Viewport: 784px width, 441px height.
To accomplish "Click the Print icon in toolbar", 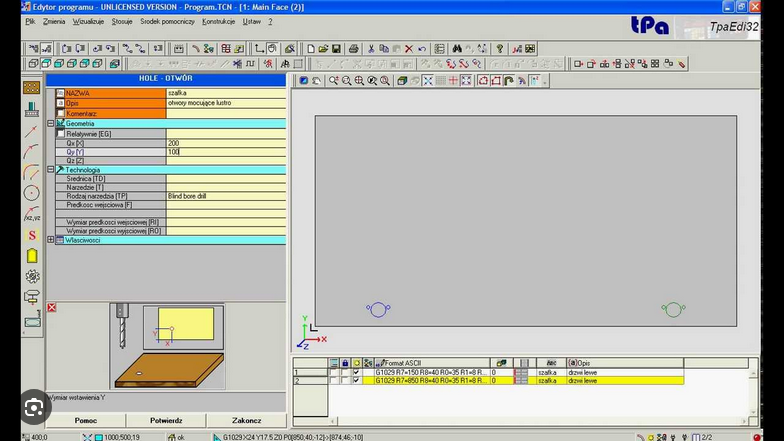I will (x=352, y=48).
